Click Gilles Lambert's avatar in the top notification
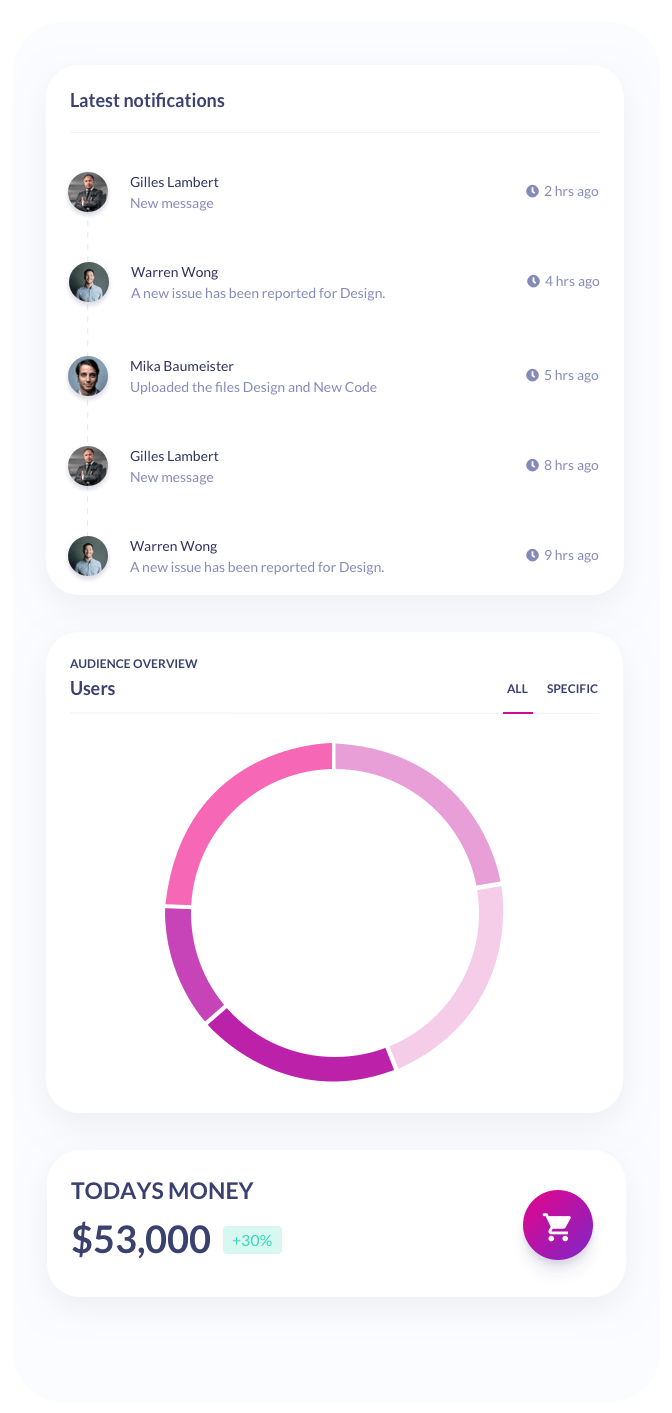The image size is (672, 1413). click(88, 192)
